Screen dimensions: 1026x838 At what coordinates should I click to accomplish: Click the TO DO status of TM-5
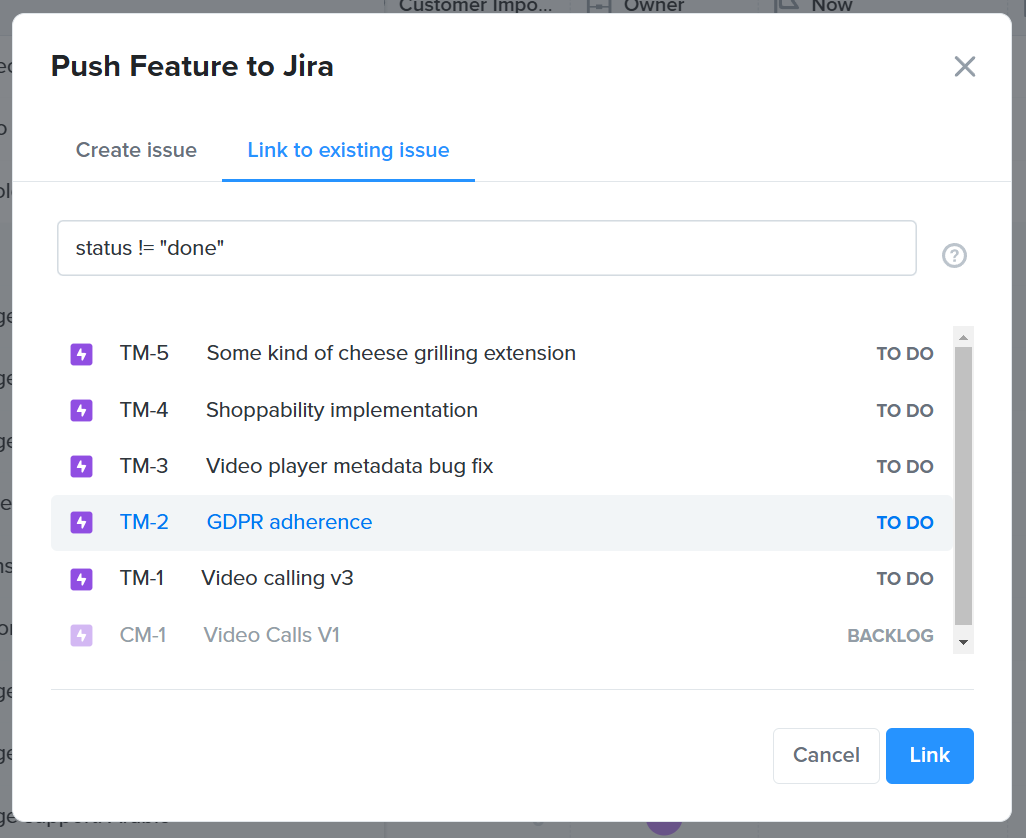pos(905,354)
